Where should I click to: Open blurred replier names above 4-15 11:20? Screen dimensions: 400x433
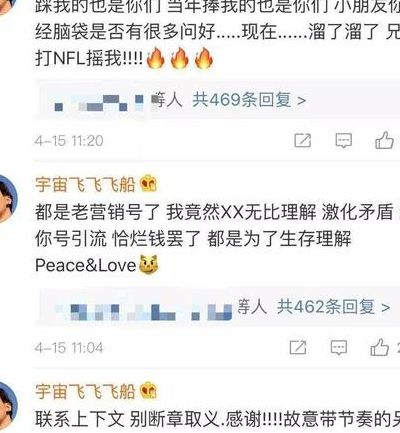click(99, 101)
